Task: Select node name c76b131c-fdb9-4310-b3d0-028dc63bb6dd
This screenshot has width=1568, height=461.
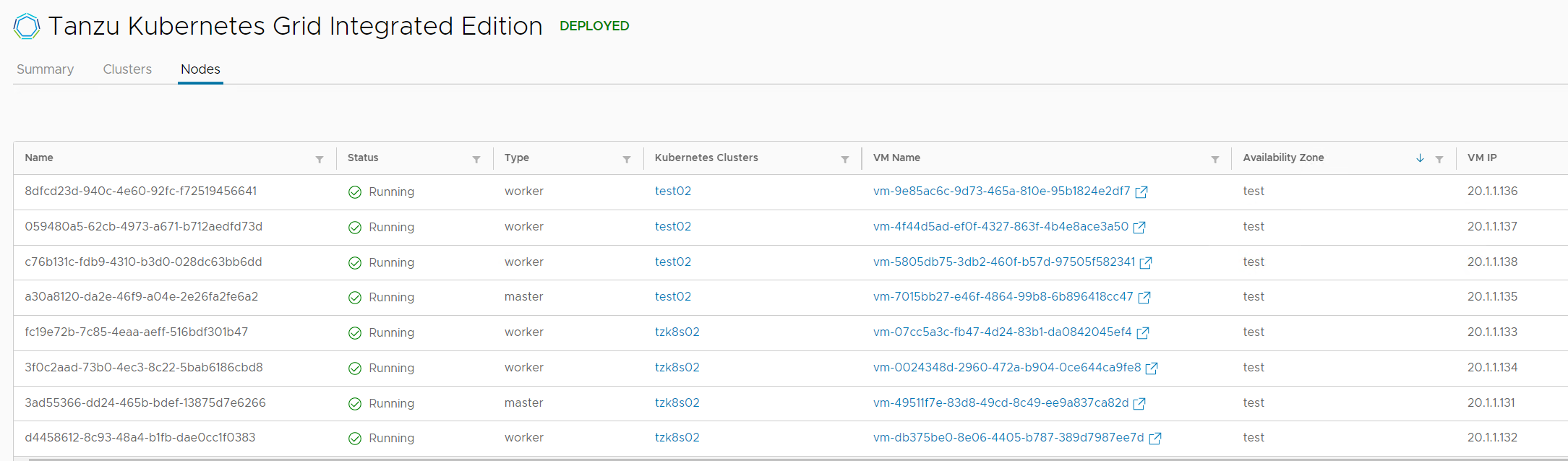Action: click(x=143, y=262)
